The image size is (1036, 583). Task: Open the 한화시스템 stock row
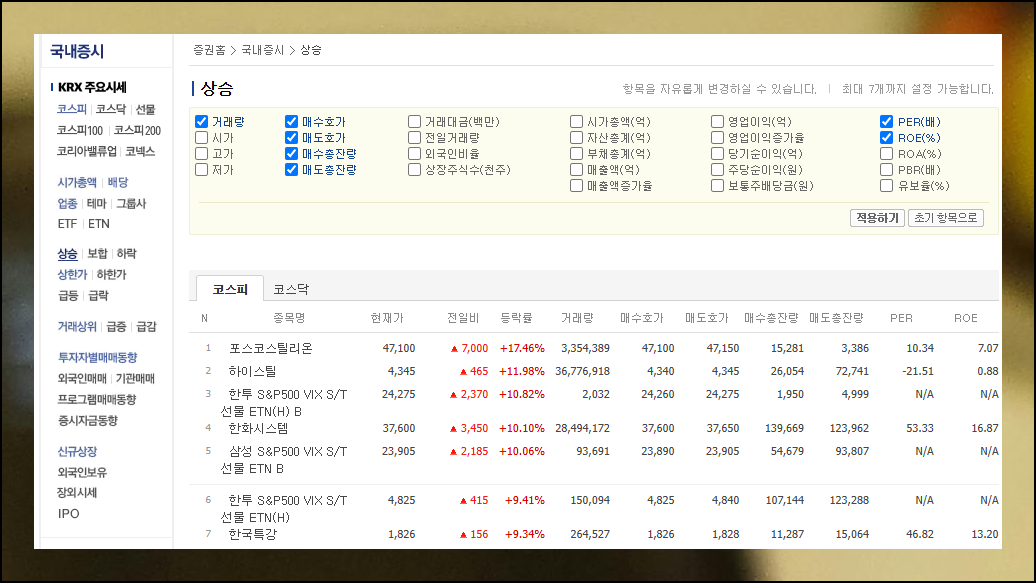pyautogui.click(x=258, y=428)
